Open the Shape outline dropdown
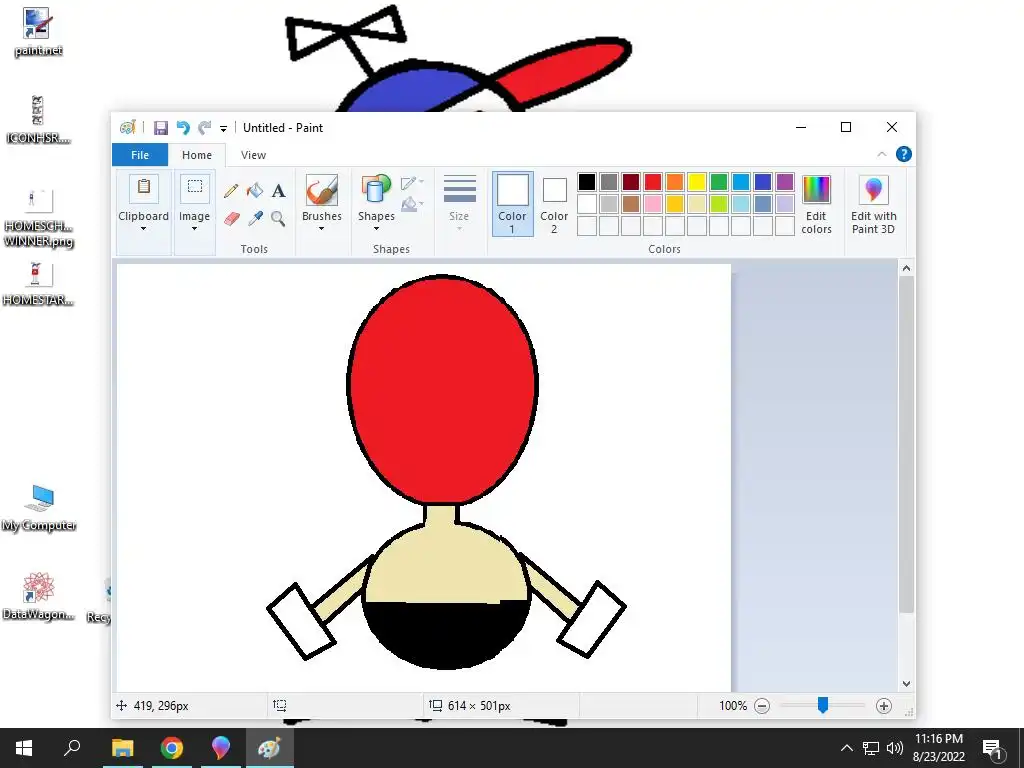This screenshot has height=768, width=1024. pyautogui.click(x=413, y=183)
